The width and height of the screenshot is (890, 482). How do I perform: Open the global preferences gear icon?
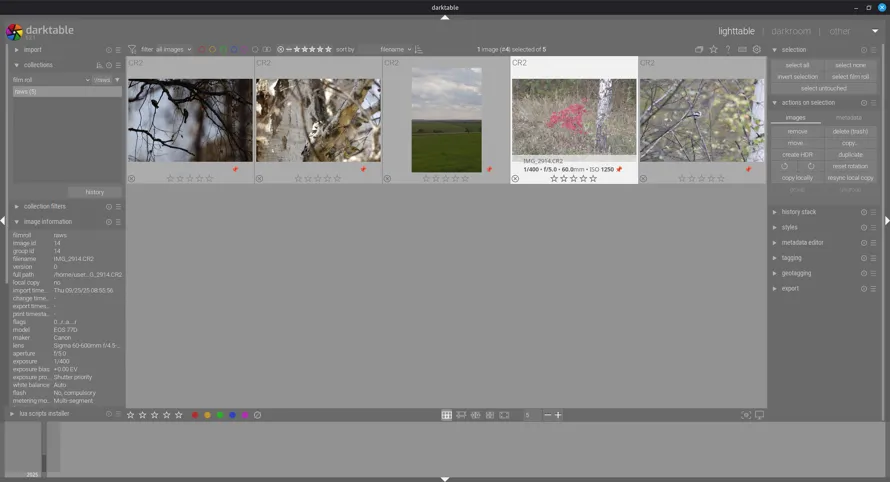click(757, 49)
